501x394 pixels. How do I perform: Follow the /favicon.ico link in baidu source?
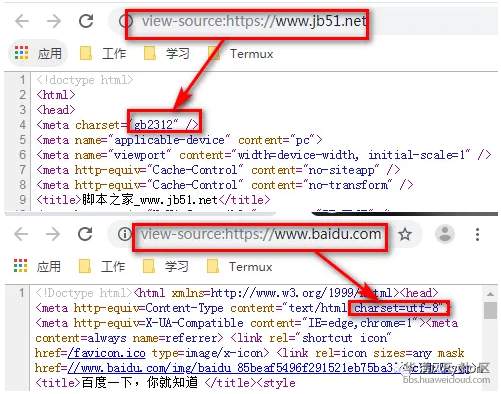click(x=106, y=353)
